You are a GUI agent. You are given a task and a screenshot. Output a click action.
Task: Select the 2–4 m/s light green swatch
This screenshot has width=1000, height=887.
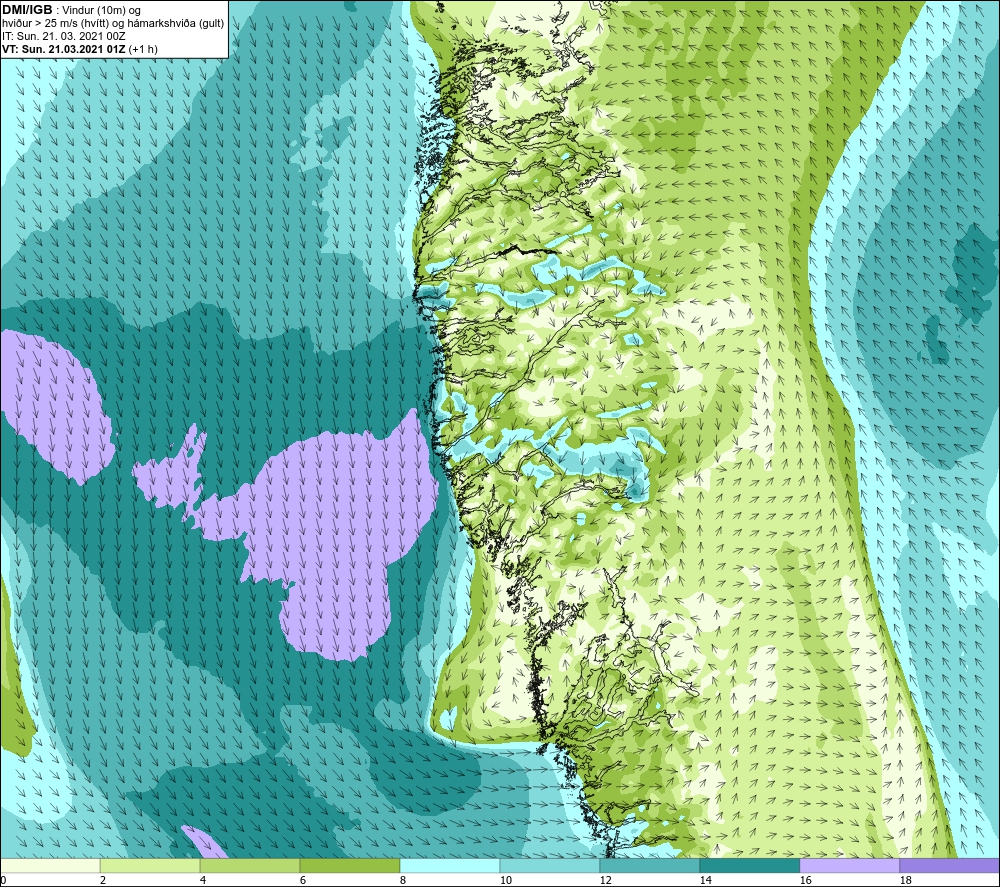pyautogui.click(x=150, y=865)
